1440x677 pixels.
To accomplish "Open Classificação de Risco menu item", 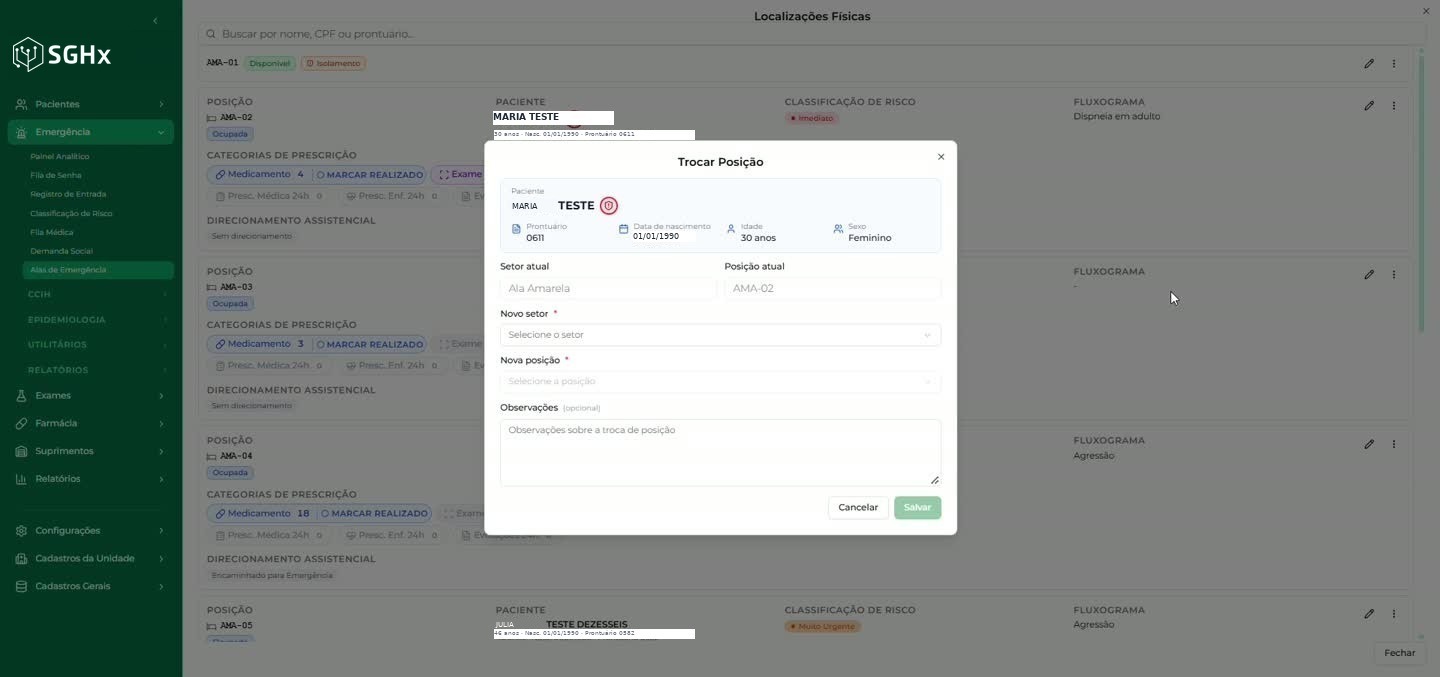I will pos(71,213).
